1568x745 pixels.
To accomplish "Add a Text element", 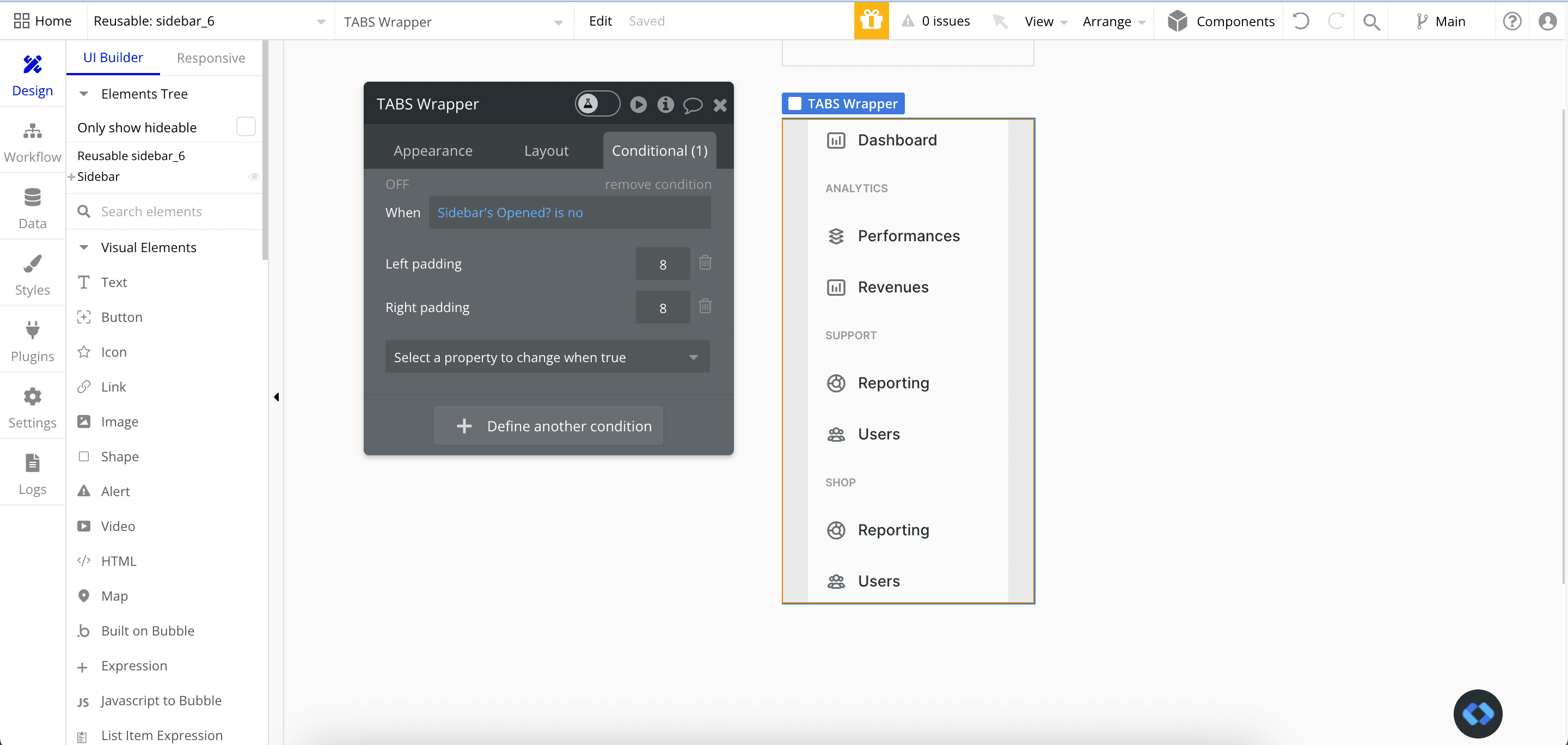I will pos(114,283).
